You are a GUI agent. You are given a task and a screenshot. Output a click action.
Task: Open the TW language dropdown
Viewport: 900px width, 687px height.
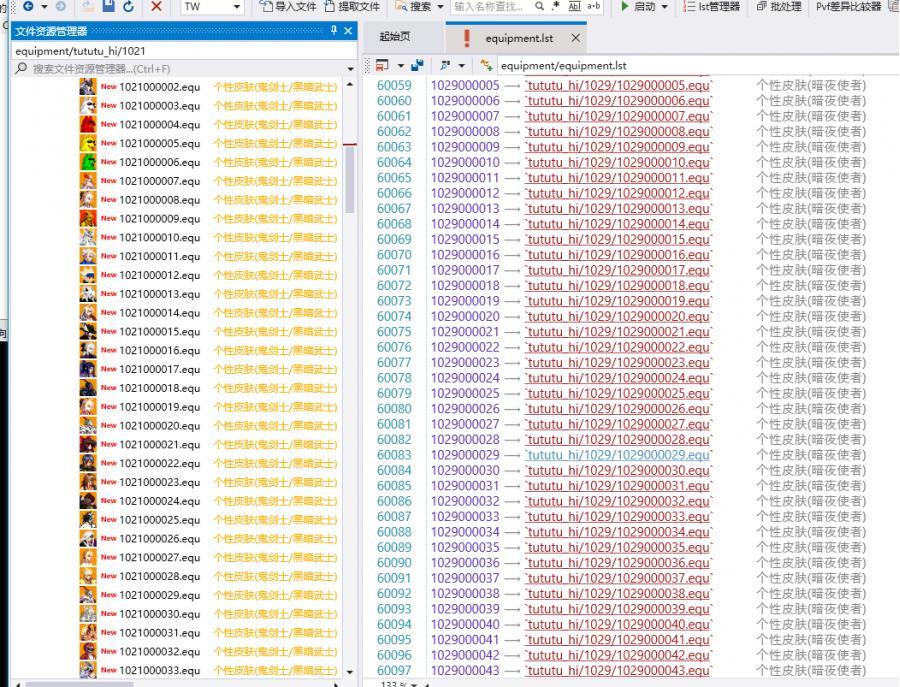tap(212, 6)
